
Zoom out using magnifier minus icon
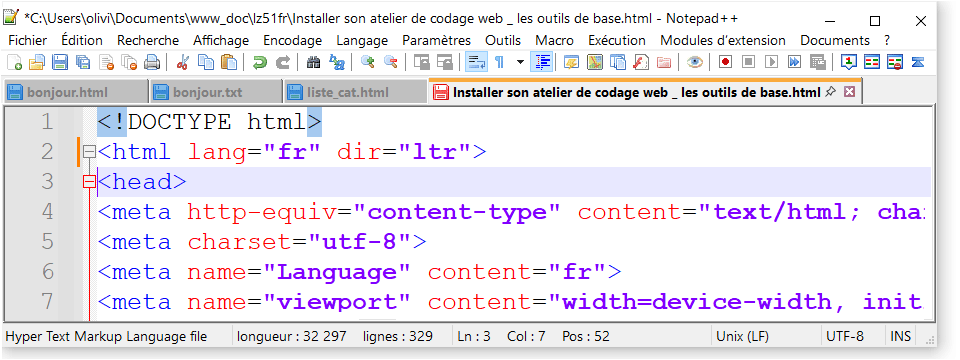coord(391,62)
